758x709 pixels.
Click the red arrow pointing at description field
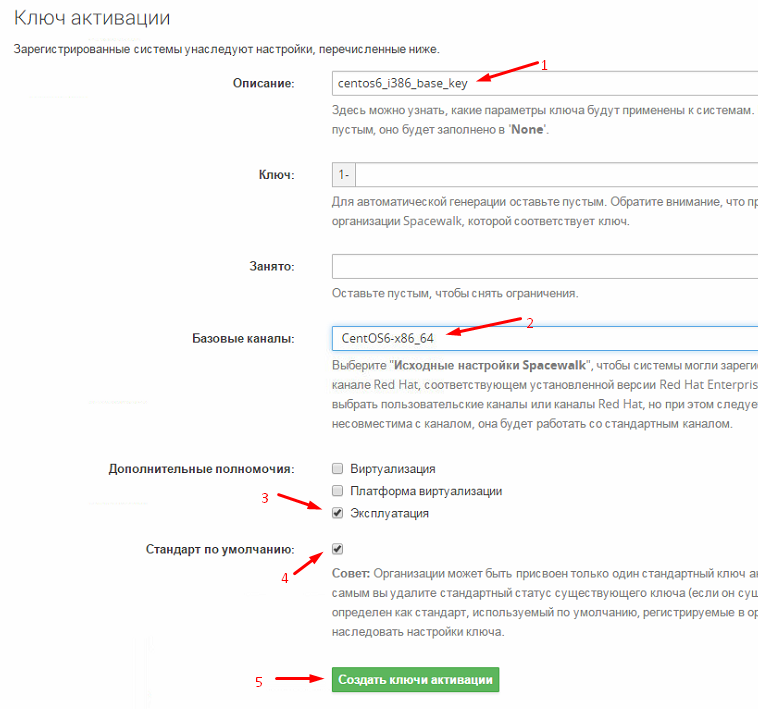click(x=508, y=72)
